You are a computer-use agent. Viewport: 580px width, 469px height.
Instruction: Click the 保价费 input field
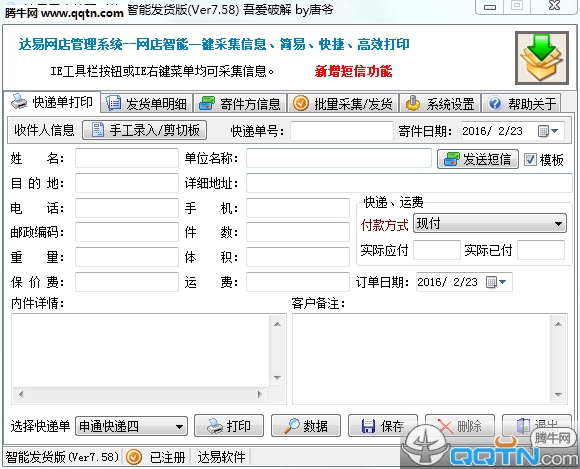click(x=127, y=282)
